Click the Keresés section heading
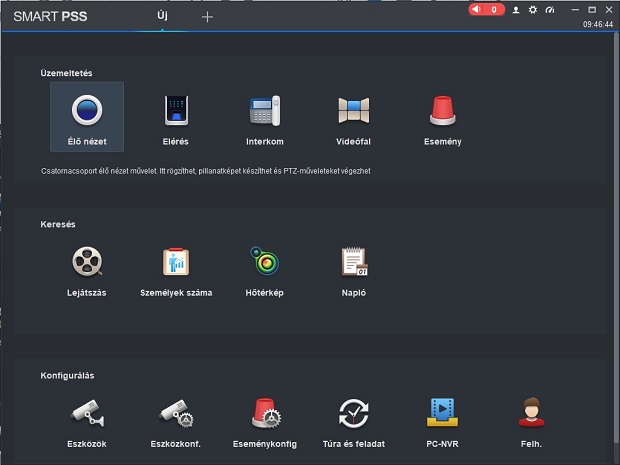The height and width of the screenshot is (465, 620). point(58,224)
